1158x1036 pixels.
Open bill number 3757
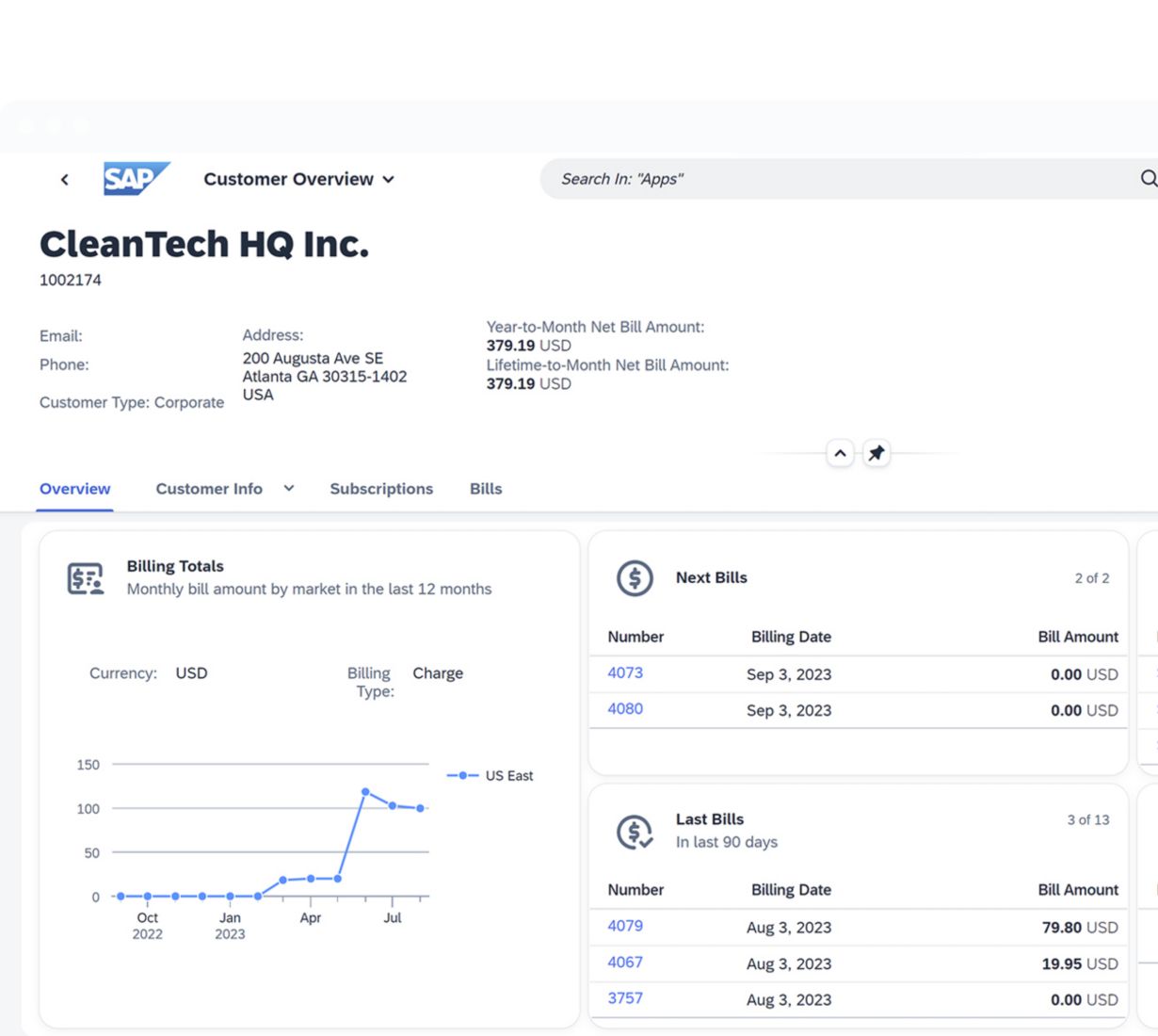[x=625, y=997]
